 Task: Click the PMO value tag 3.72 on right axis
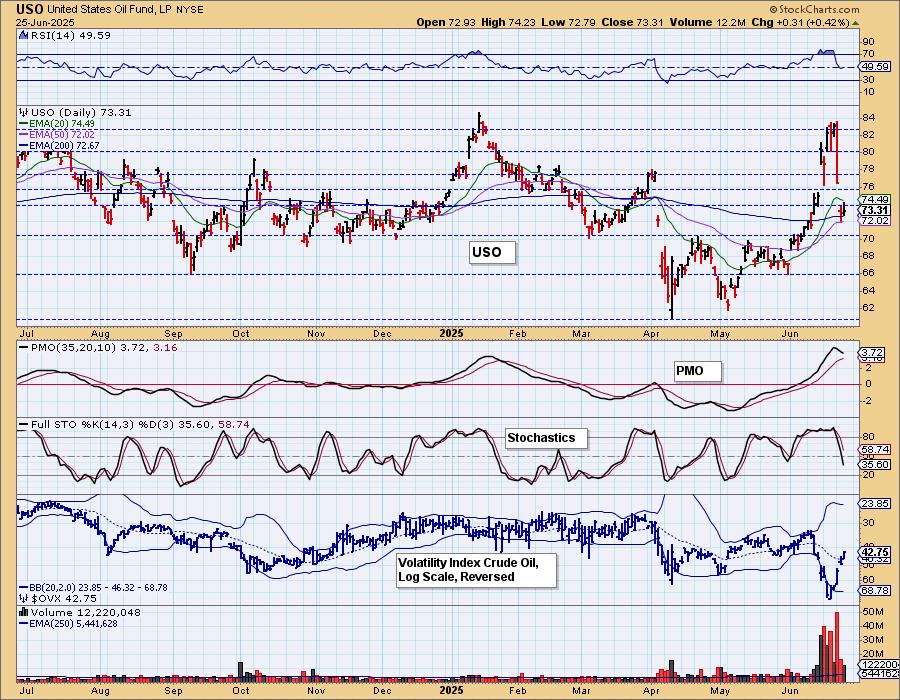(872, 352)
